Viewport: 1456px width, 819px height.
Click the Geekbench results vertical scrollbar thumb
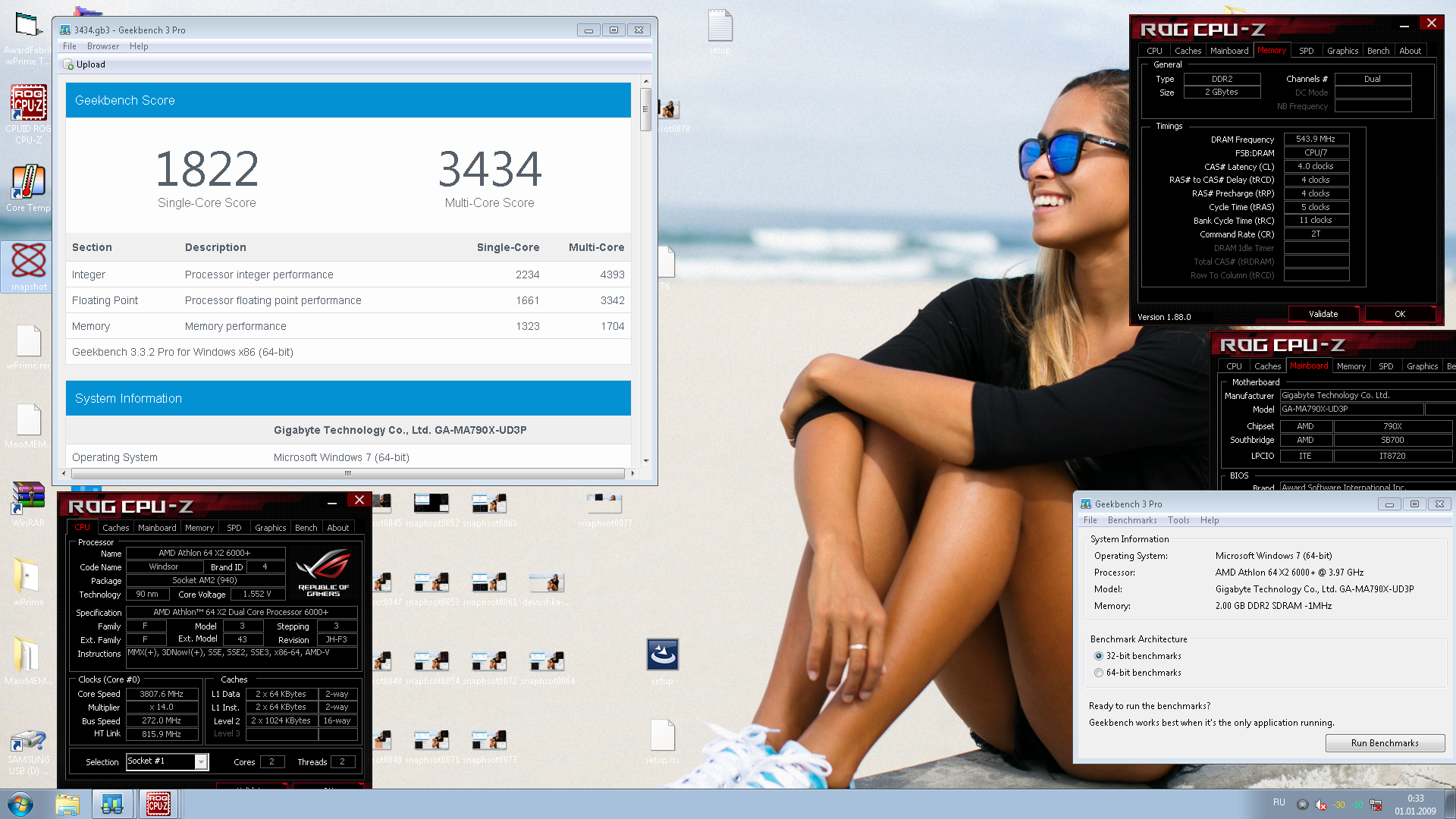pyautogui.click(x=646, y=109)
